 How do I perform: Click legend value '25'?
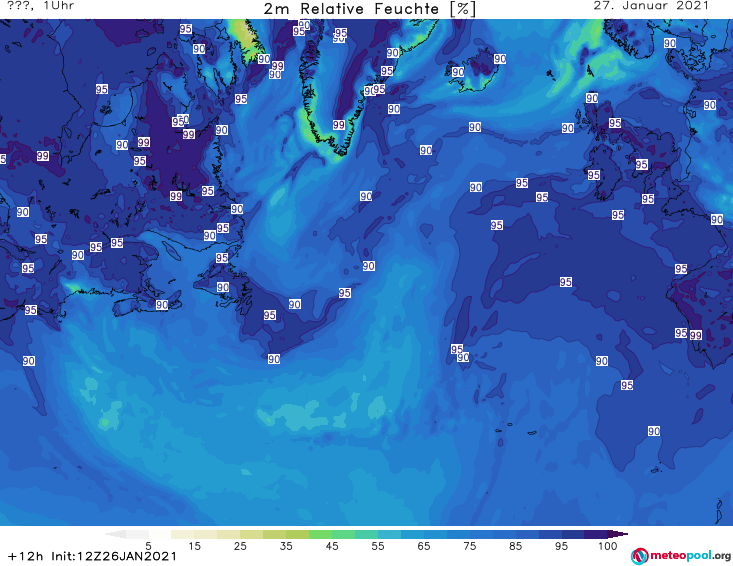tap(240, 546)
